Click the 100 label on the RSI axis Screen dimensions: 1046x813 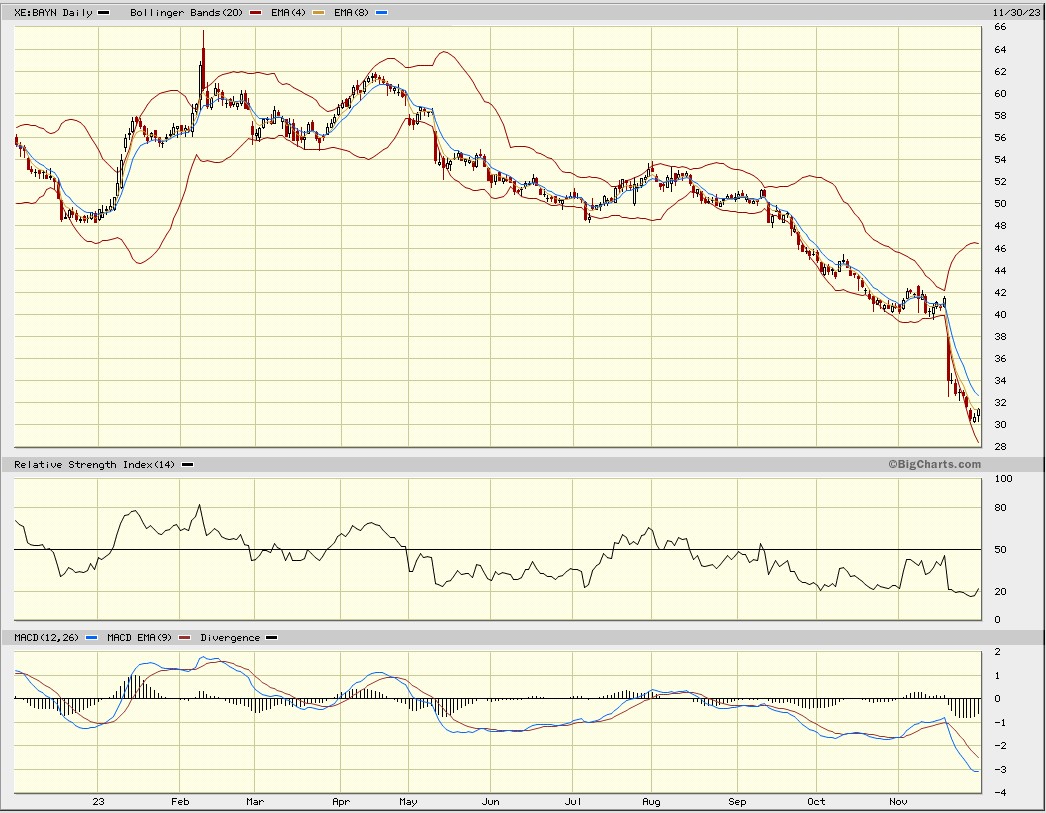1003,478
